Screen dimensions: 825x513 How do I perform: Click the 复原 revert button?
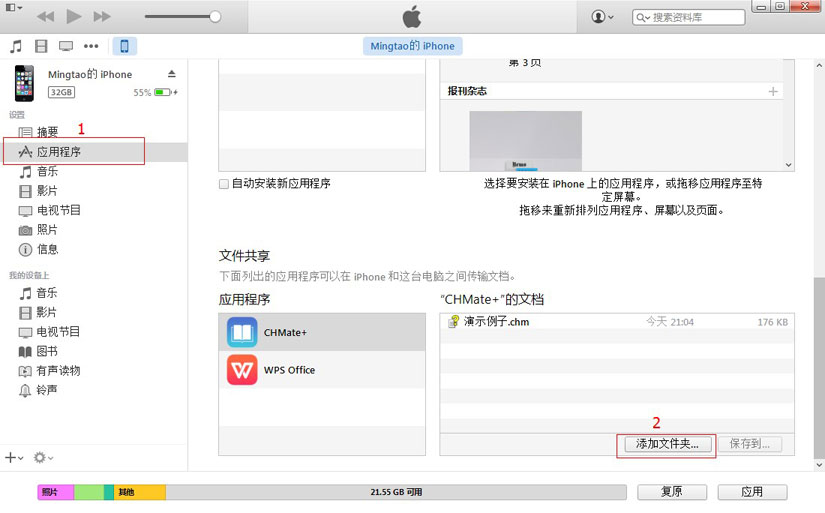coord(672,492)
